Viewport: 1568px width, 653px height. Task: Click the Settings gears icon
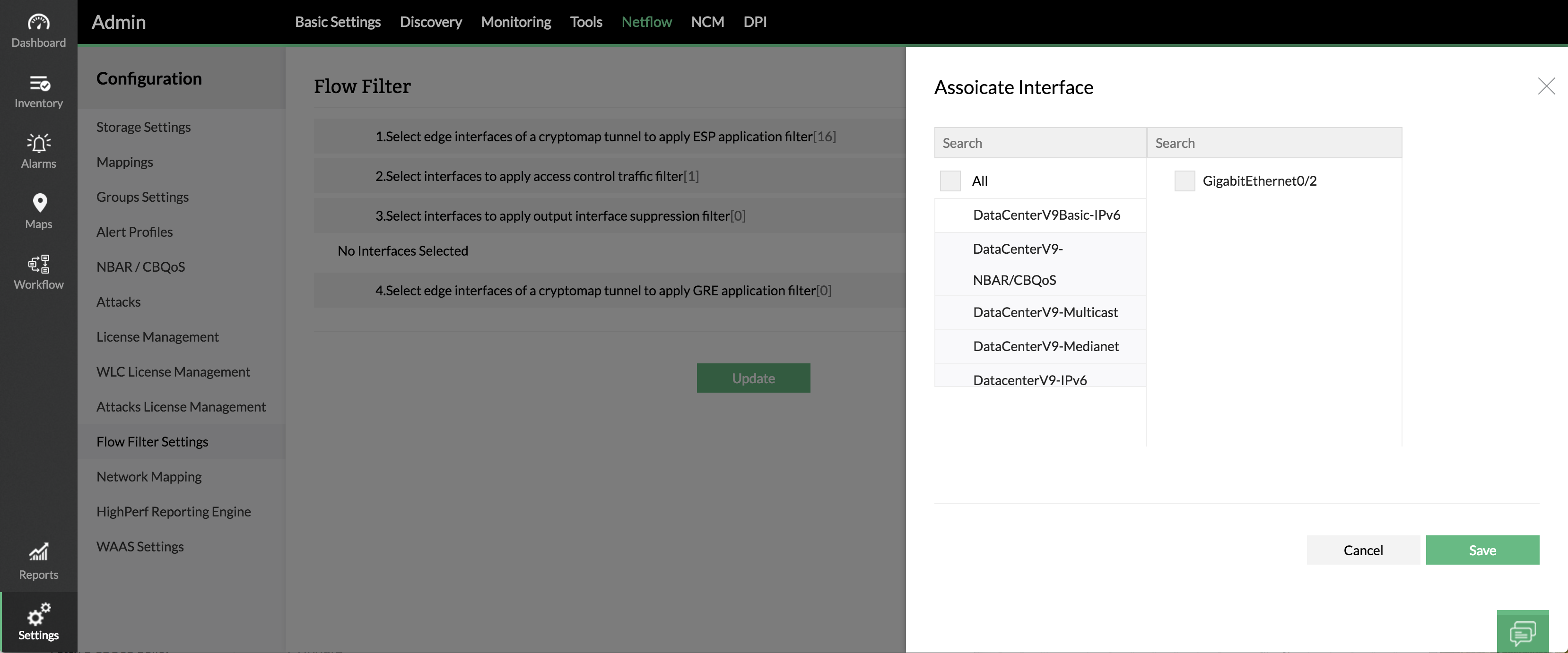point(38,614)
